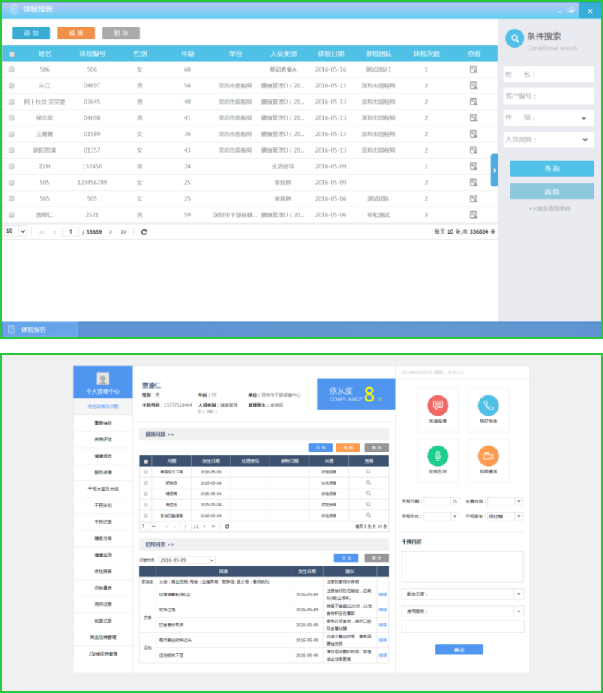The width and height of the screenshot is (603, 693).
Task: Toggle the select-all checkbox in the top table header
Action: (x=12, y=54)
